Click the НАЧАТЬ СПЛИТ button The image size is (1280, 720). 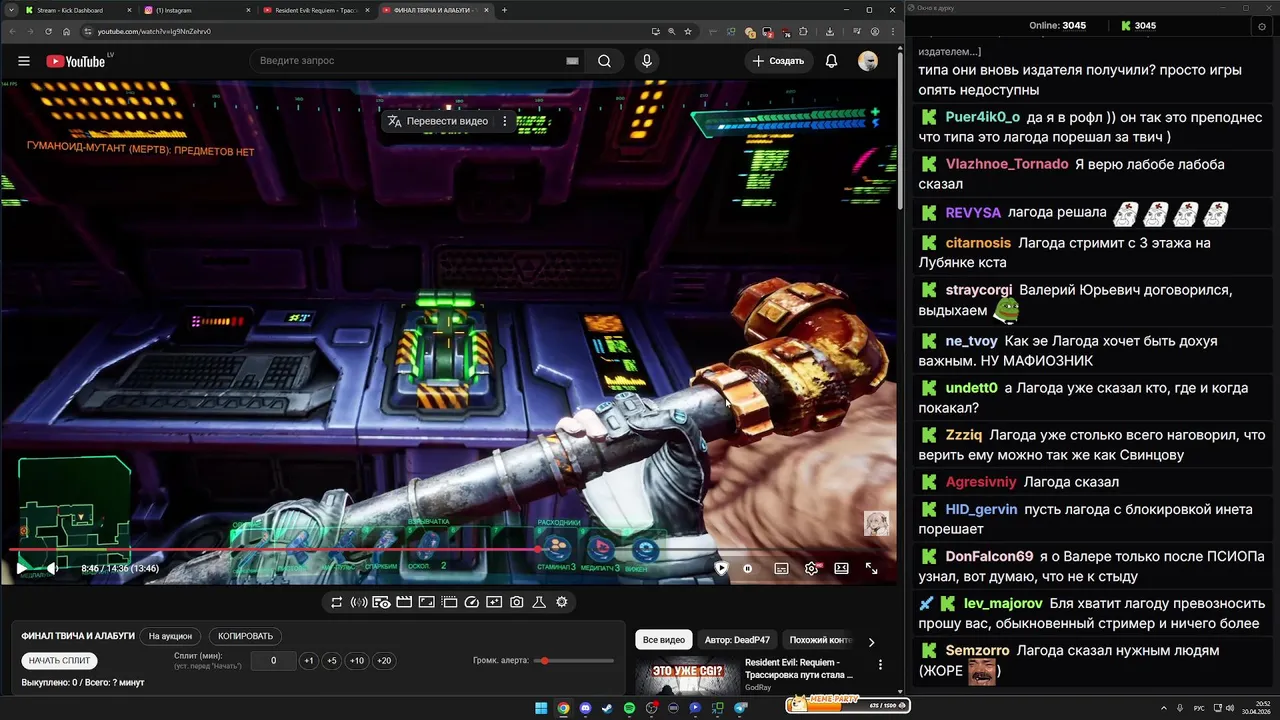60,661
